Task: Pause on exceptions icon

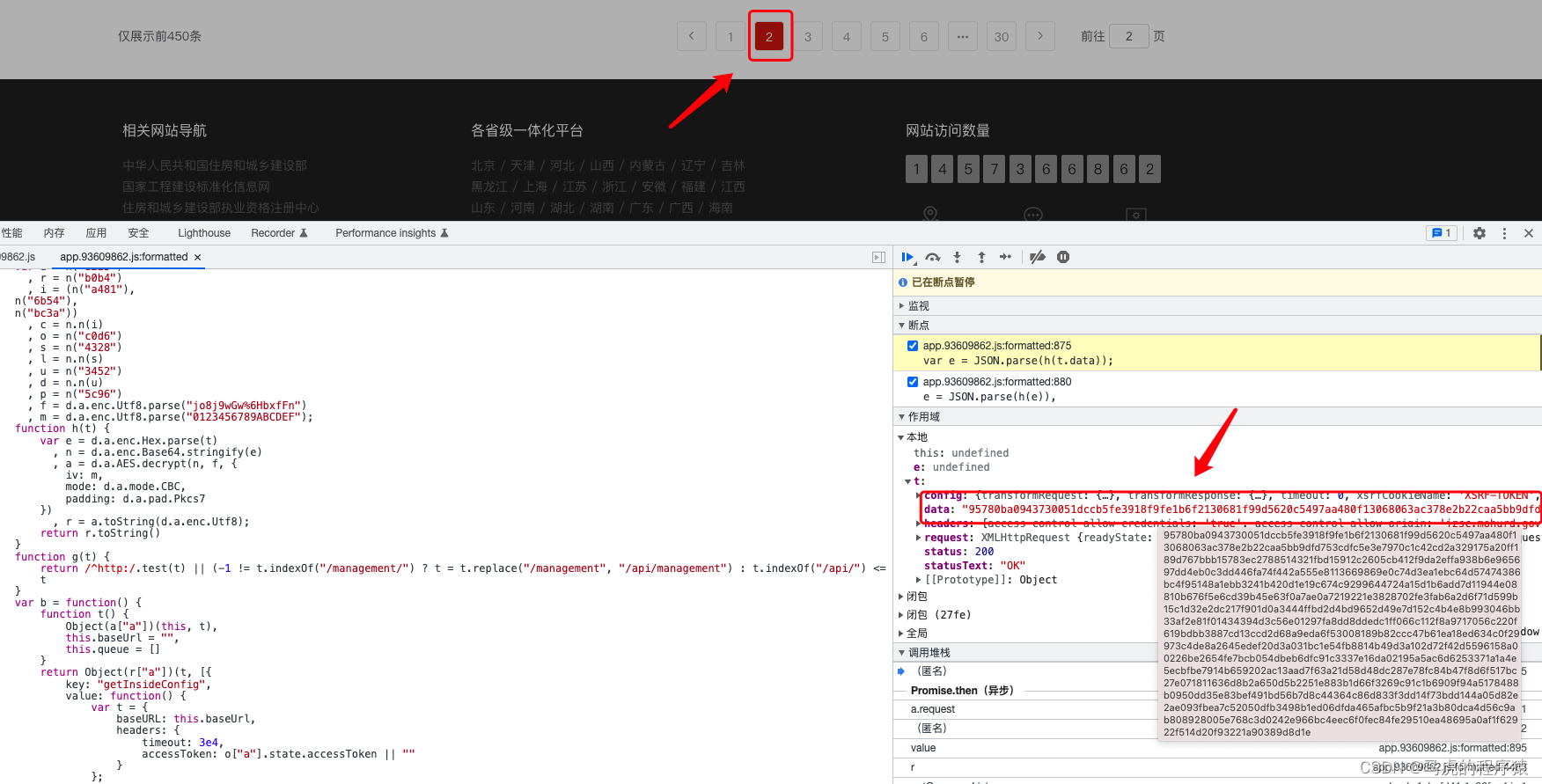Action: pyautogui.click(x=1063, y=257)
